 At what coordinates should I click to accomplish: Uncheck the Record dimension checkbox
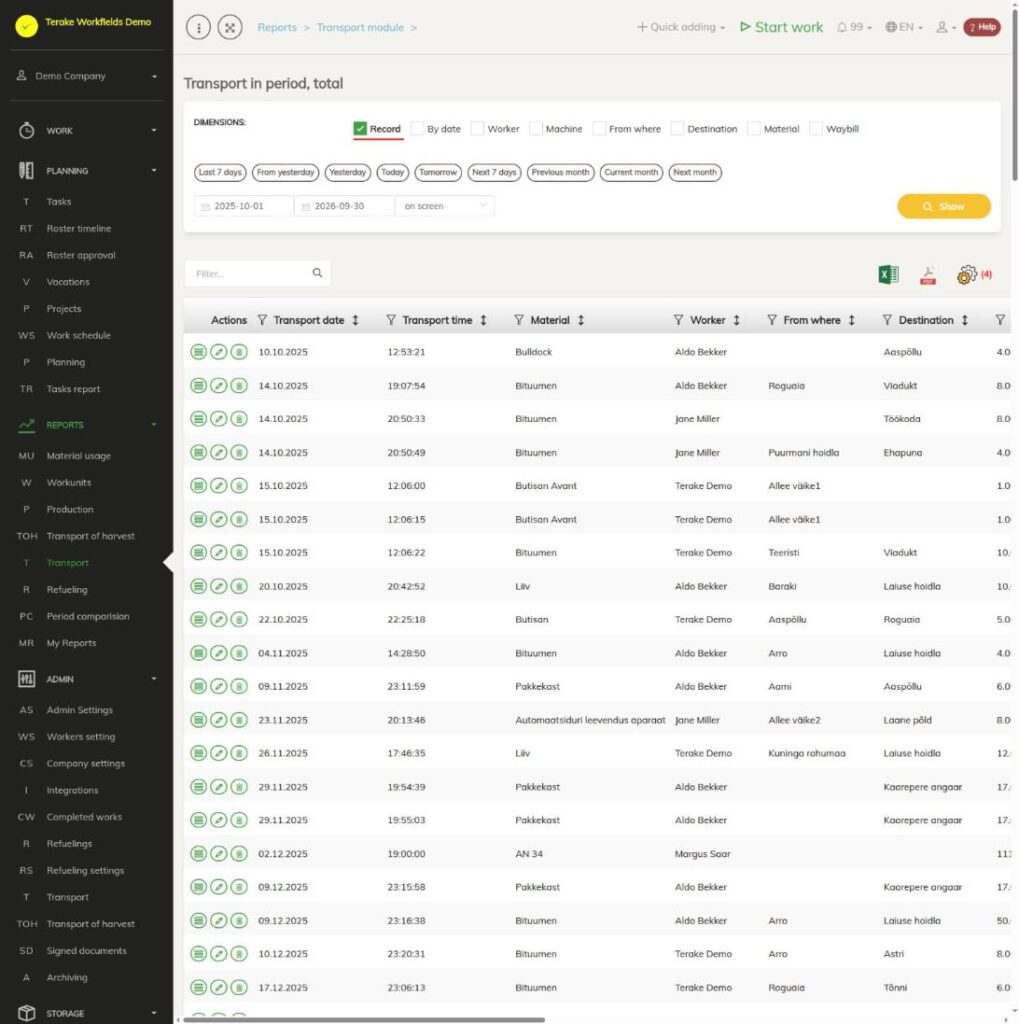[360, 129]
